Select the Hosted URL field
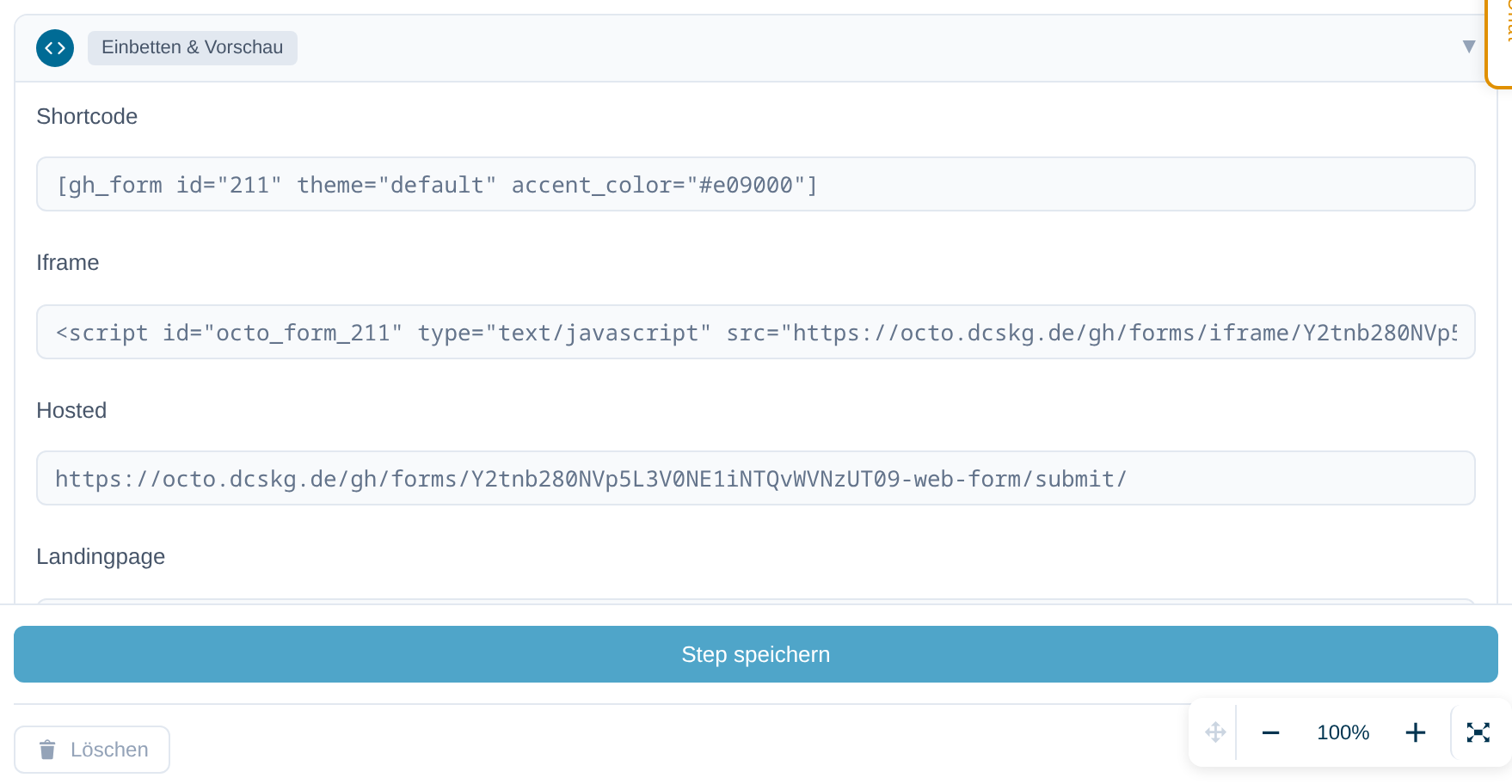 [x=756, y=478]
